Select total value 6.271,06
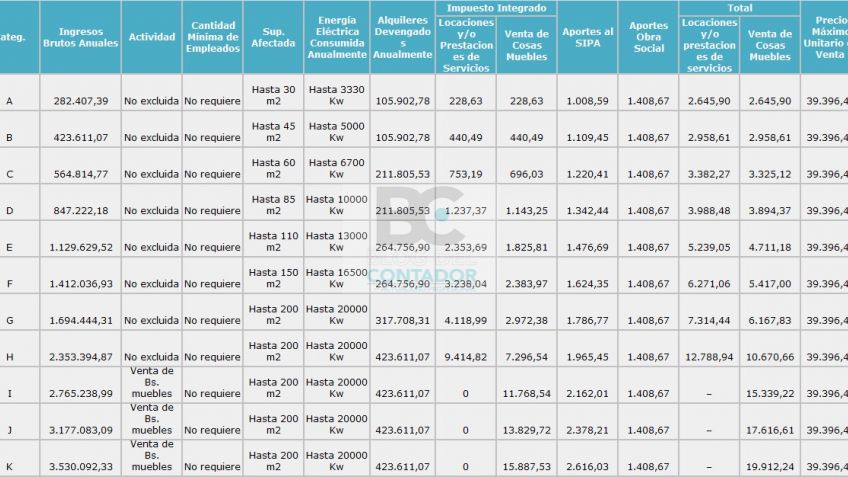Screen dimensions: 848x477 tap(709, 284)
